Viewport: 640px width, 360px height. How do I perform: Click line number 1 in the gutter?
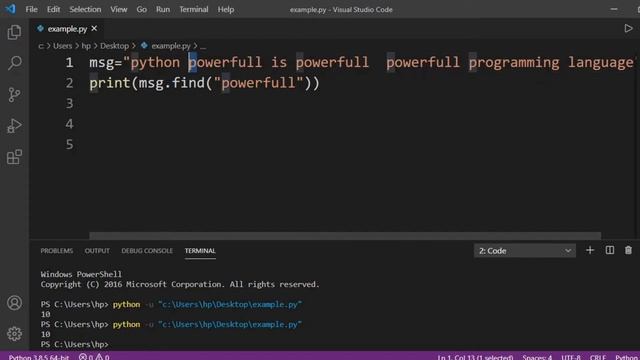pos(69,62)
